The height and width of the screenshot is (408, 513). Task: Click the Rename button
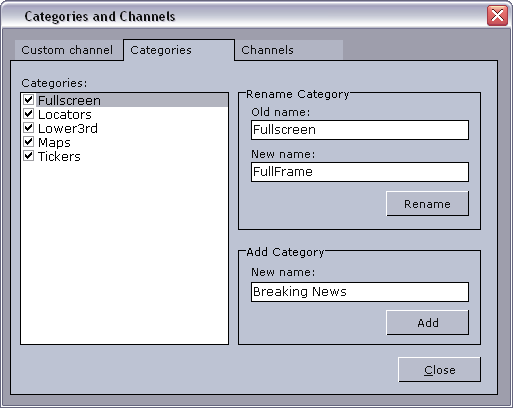[427, 204]
